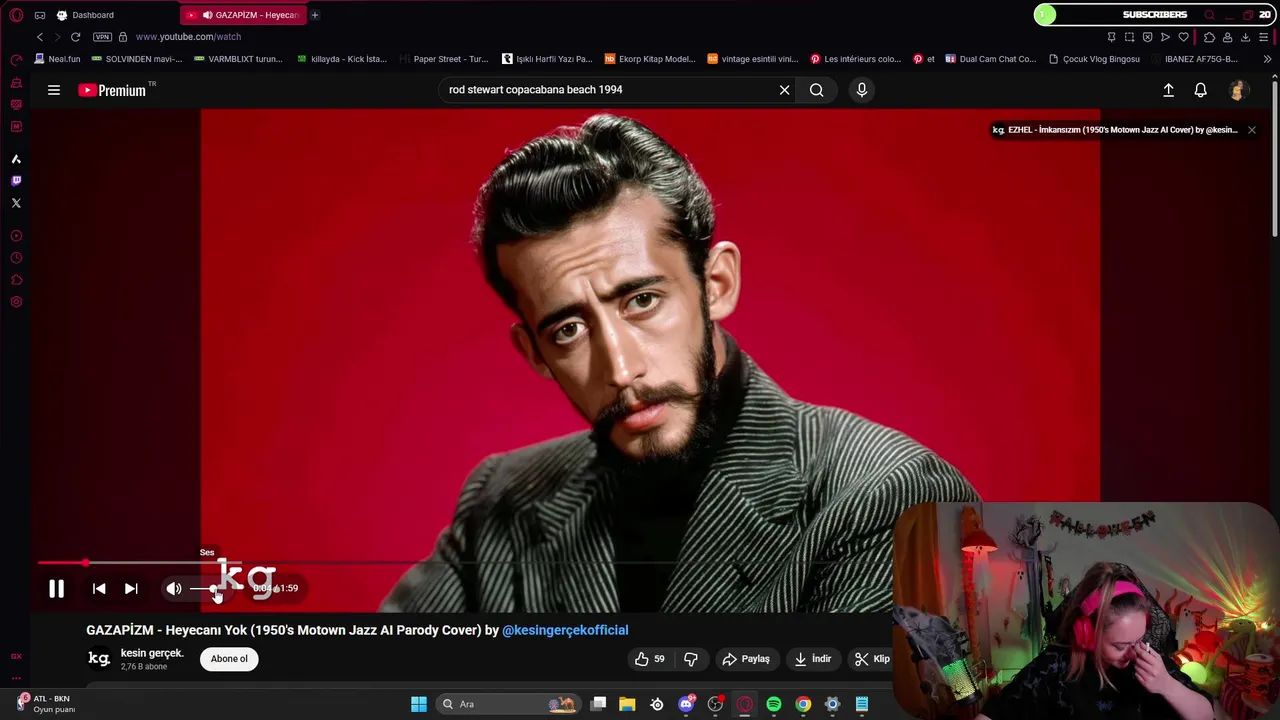Start voice search with the microphone
The height and width of the screenshot is (720, 1280).
(x=862, y=90)
